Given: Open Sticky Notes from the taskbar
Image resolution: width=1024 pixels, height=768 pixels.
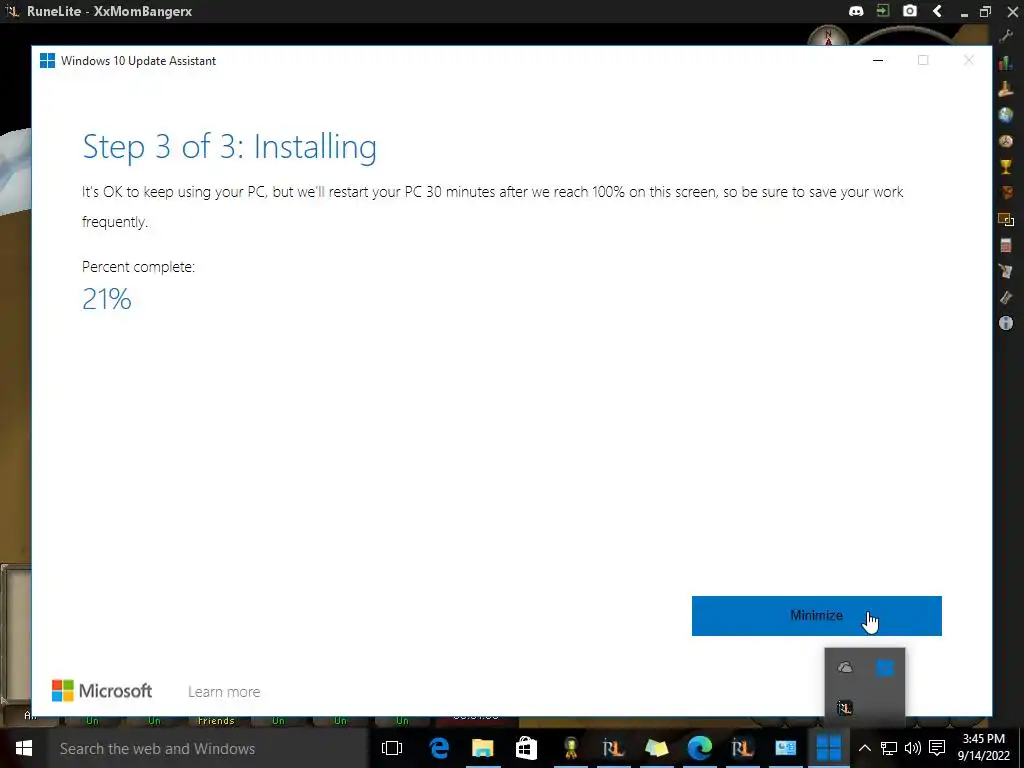Looking at the screenshot, I should coord(656,748).
